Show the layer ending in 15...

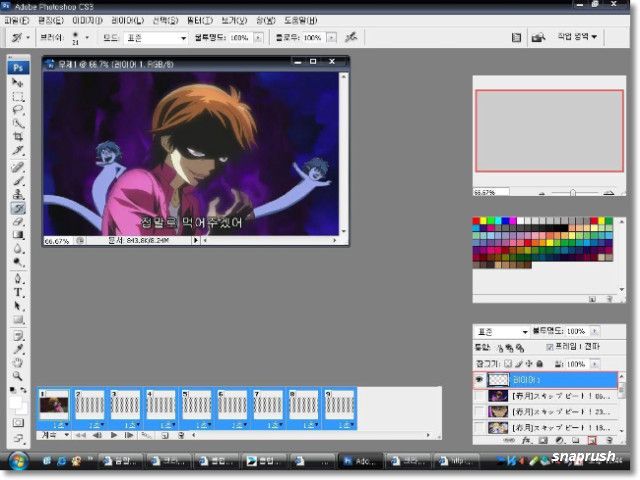pyautogui.click(x=480, y=427)
